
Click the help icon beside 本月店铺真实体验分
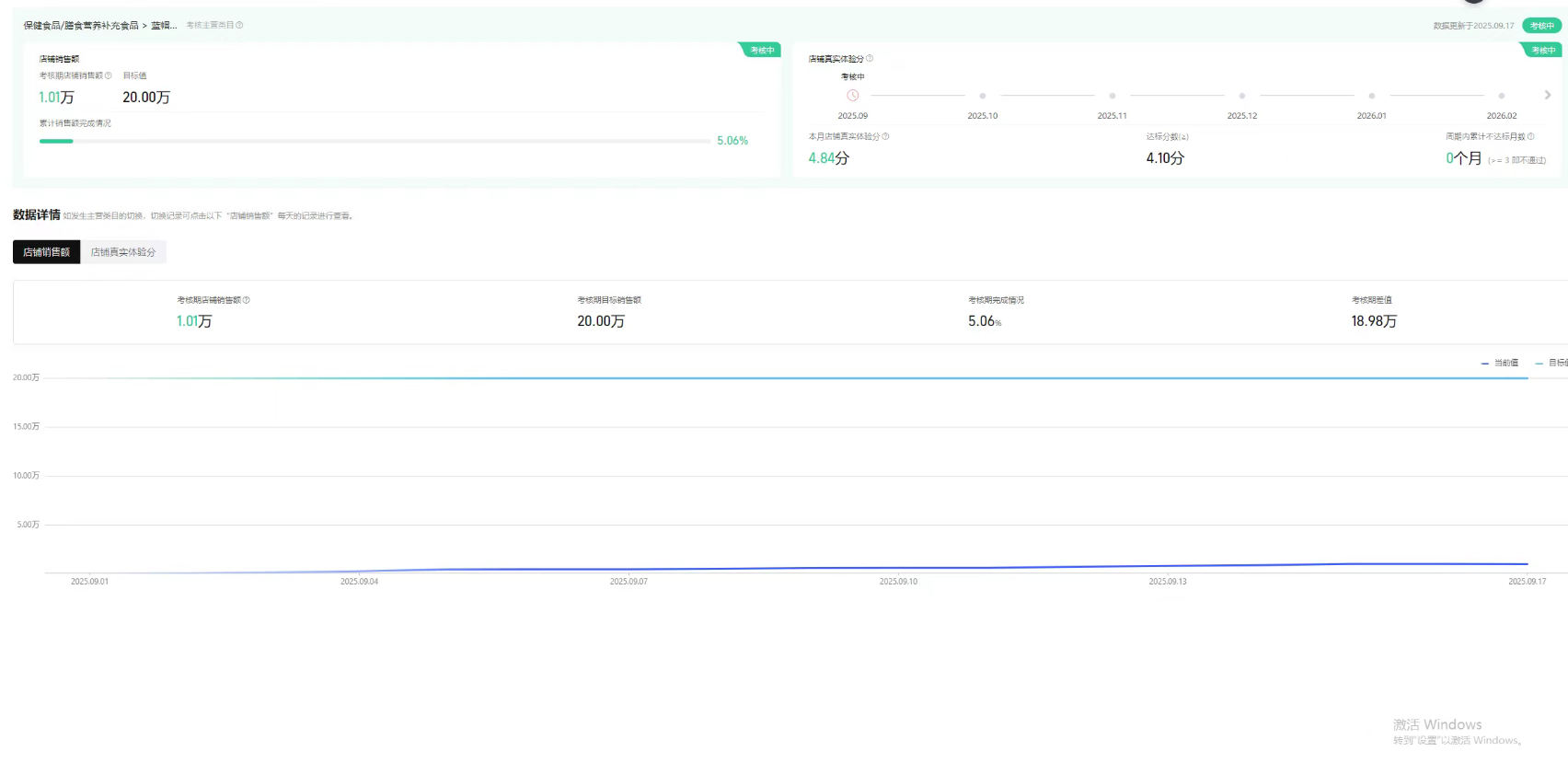(886, 136)
